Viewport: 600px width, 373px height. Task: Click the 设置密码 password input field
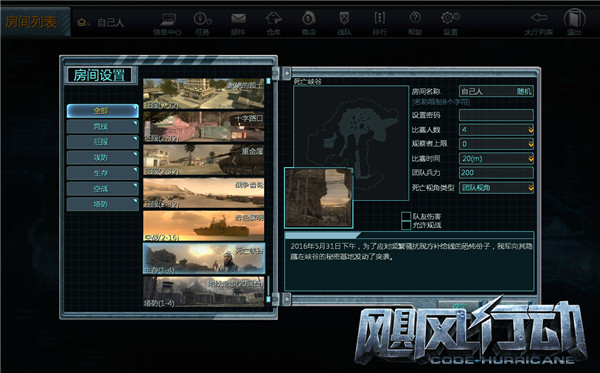tap(496, 115)
